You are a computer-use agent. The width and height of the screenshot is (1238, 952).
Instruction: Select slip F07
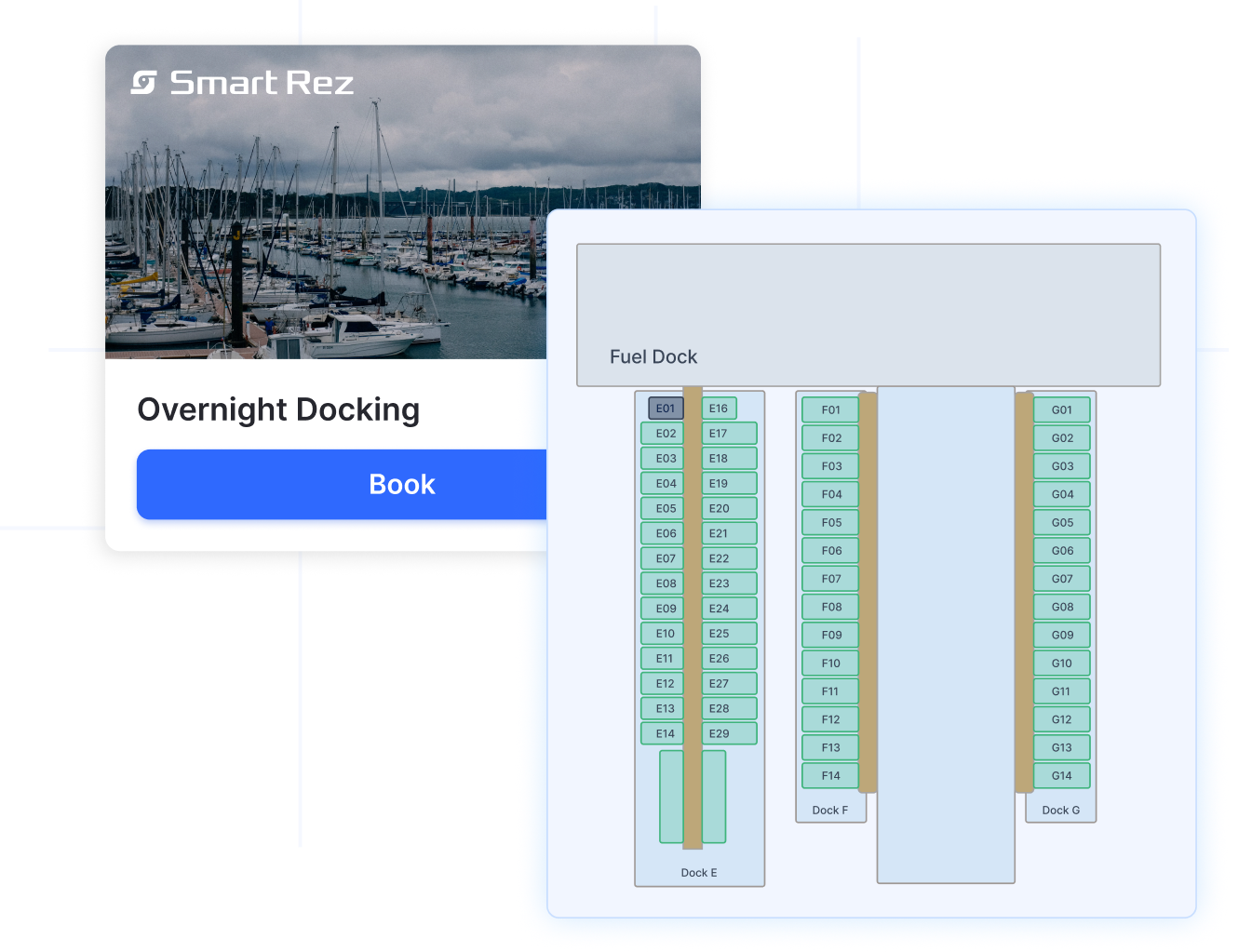830,579
